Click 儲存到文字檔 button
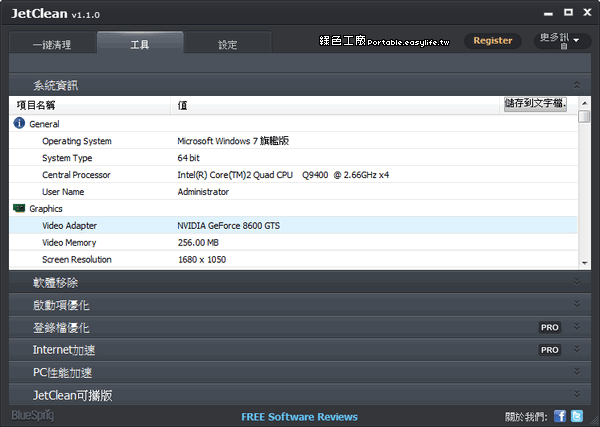The height and width of the screenshot is (427, 600). tap(534, 104)
